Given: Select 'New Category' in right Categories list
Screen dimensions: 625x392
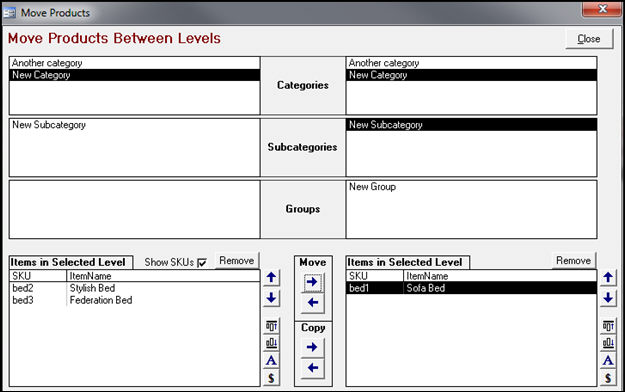Looking at the screenshot, I should point(472,75).
